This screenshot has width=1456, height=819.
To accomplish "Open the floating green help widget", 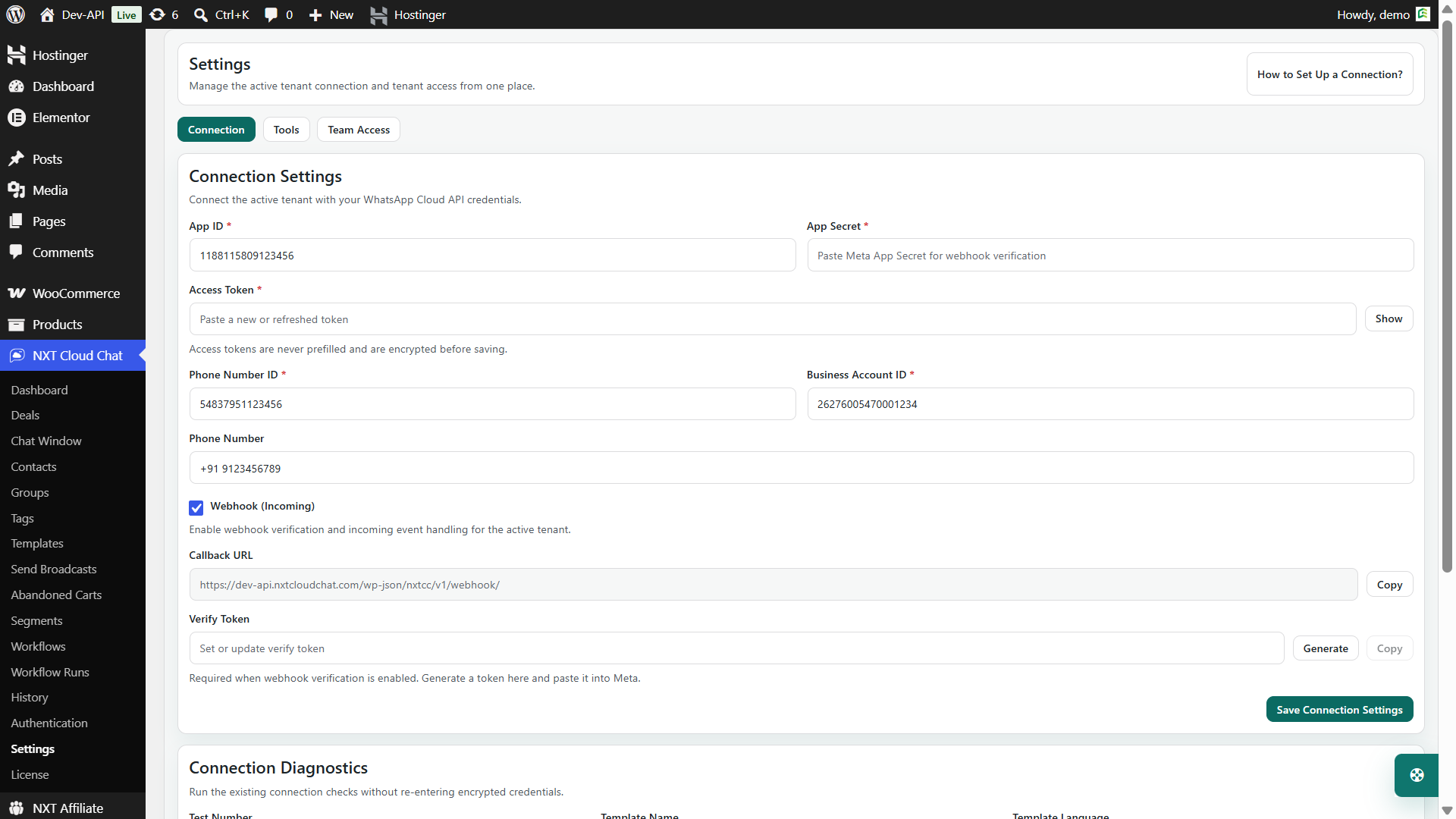I will point(1417,775).
